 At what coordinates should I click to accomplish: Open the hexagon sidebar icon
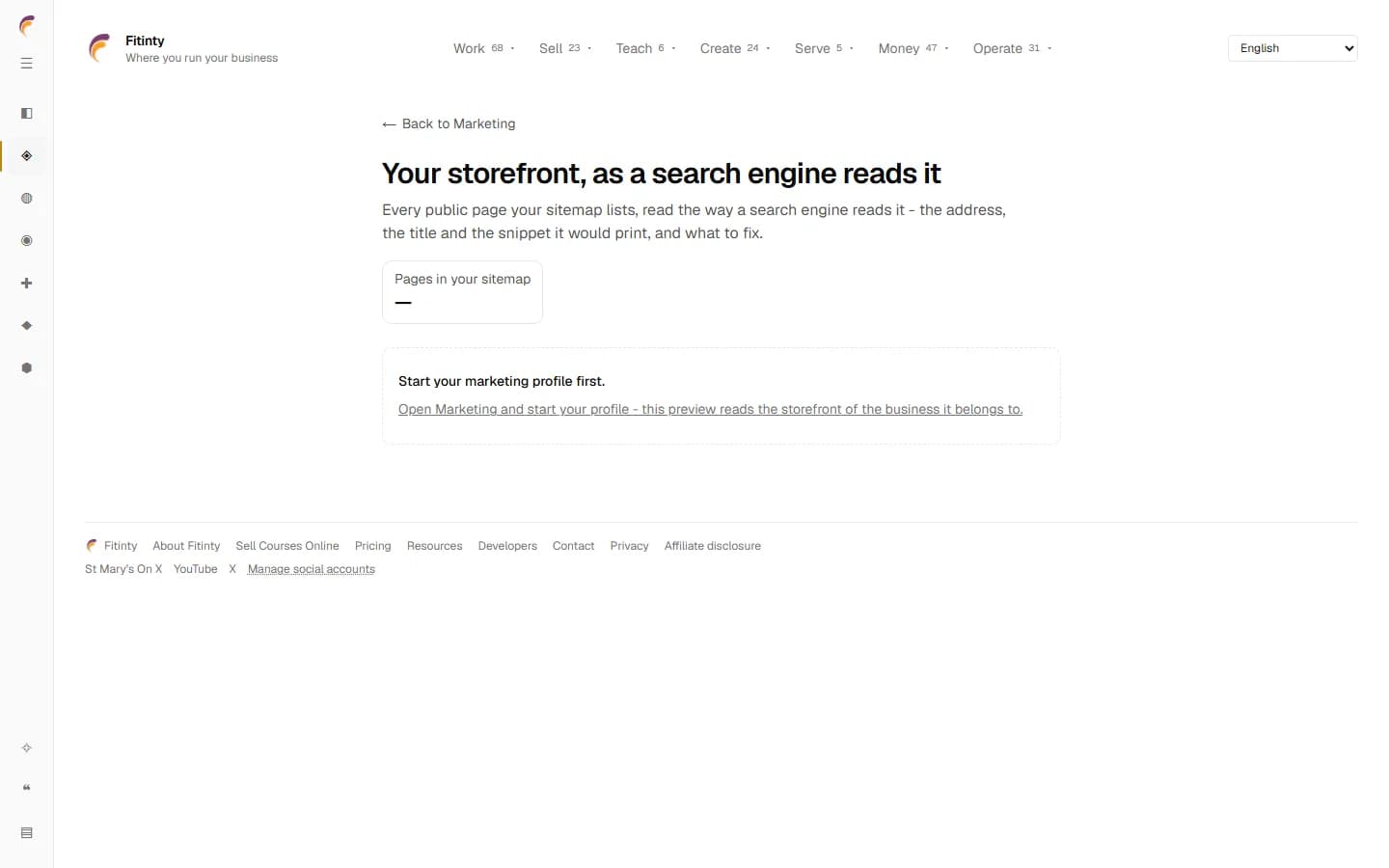[x=27, y=368]
